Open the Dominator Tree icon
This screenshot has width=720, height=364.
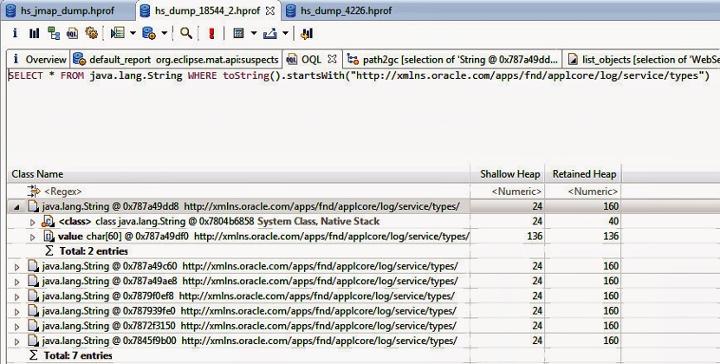click(x=54, y=33)
